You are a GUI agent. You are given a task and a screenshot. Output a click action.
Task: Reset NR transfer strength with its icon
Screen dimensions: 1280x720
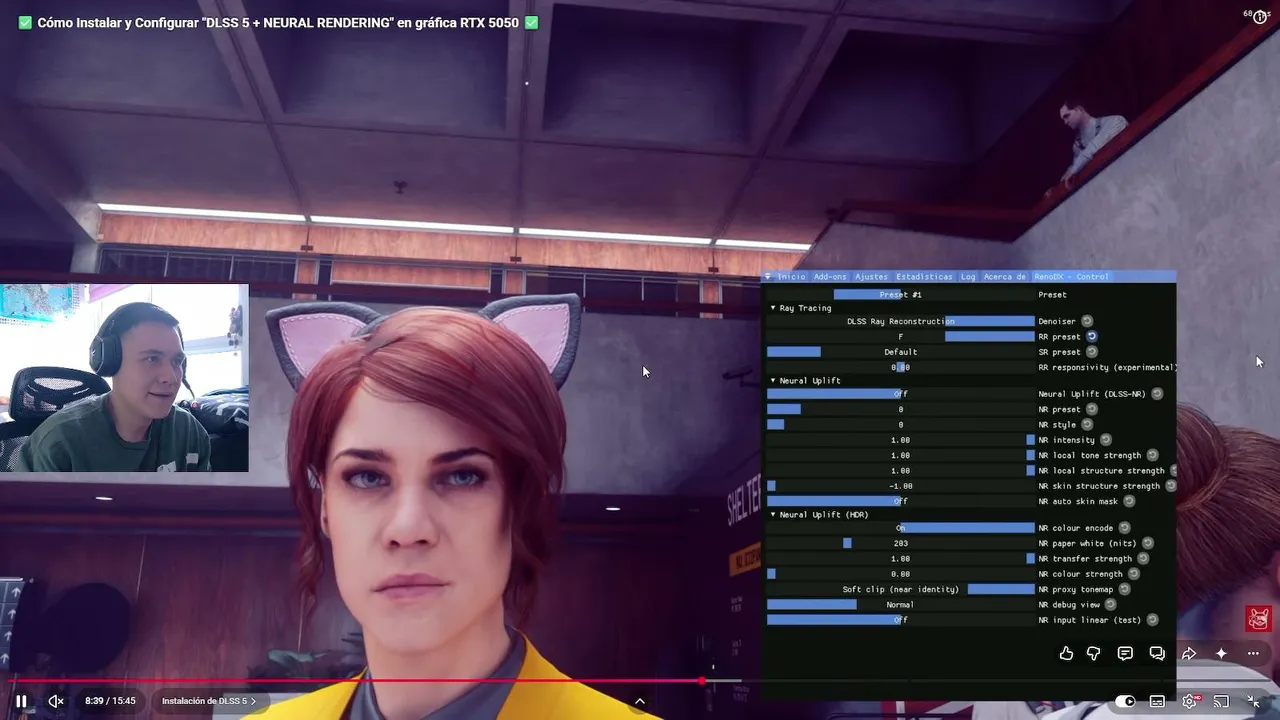coord(1143,558)
